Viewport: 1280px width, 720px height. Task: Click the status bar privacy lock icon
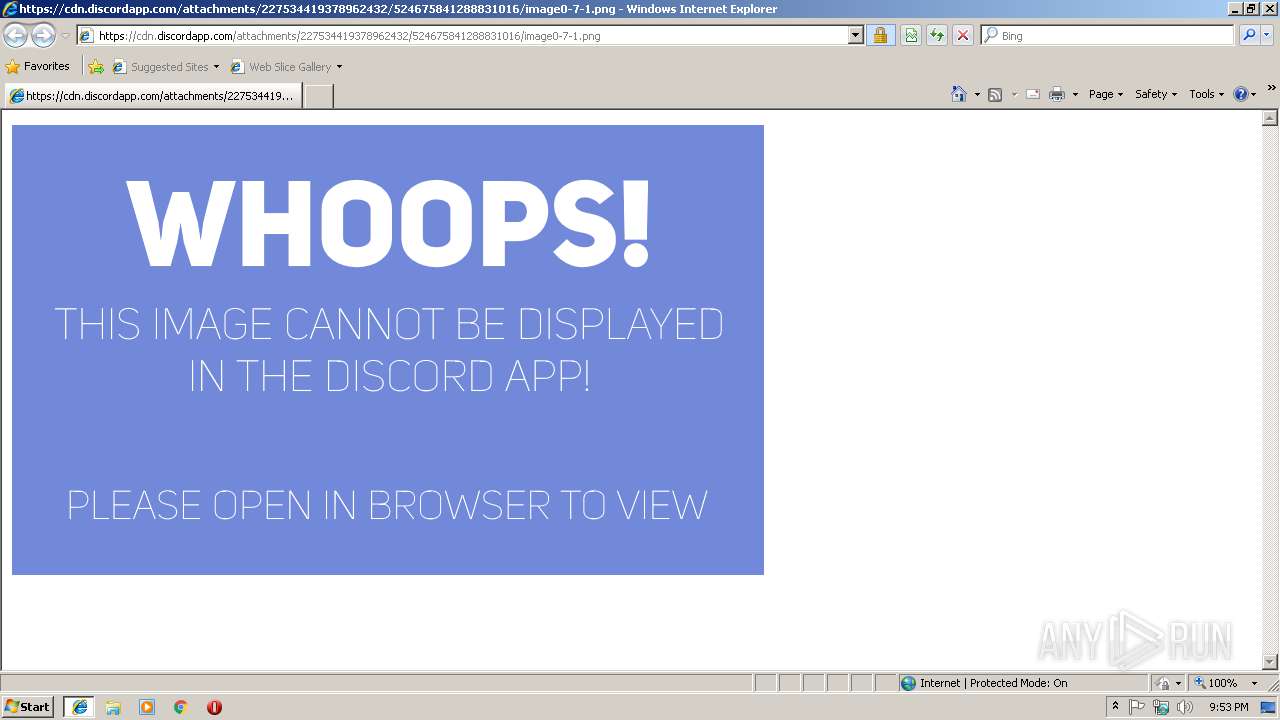1163,683
